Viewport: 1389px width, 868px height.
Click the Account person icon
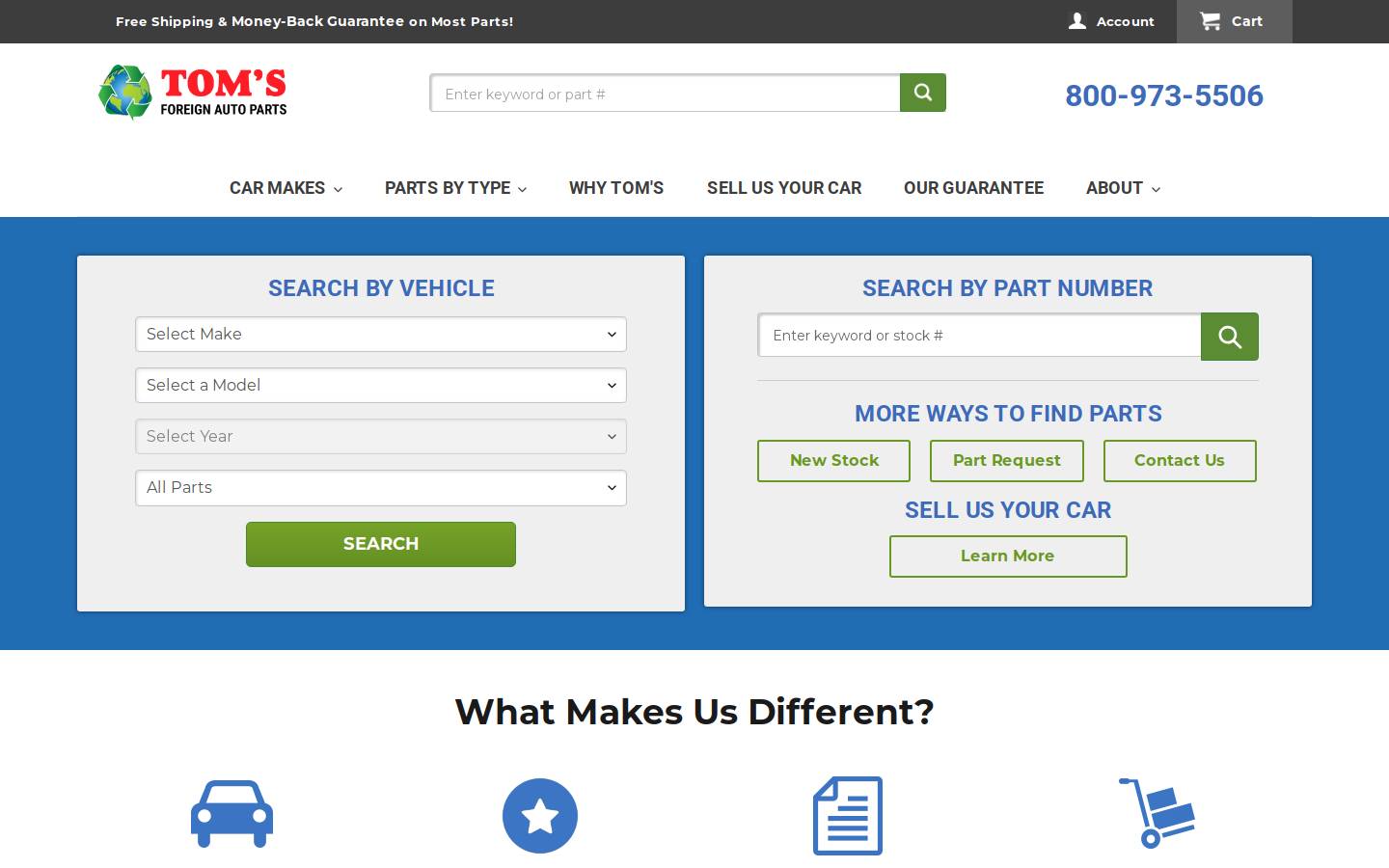point(1077,20)
